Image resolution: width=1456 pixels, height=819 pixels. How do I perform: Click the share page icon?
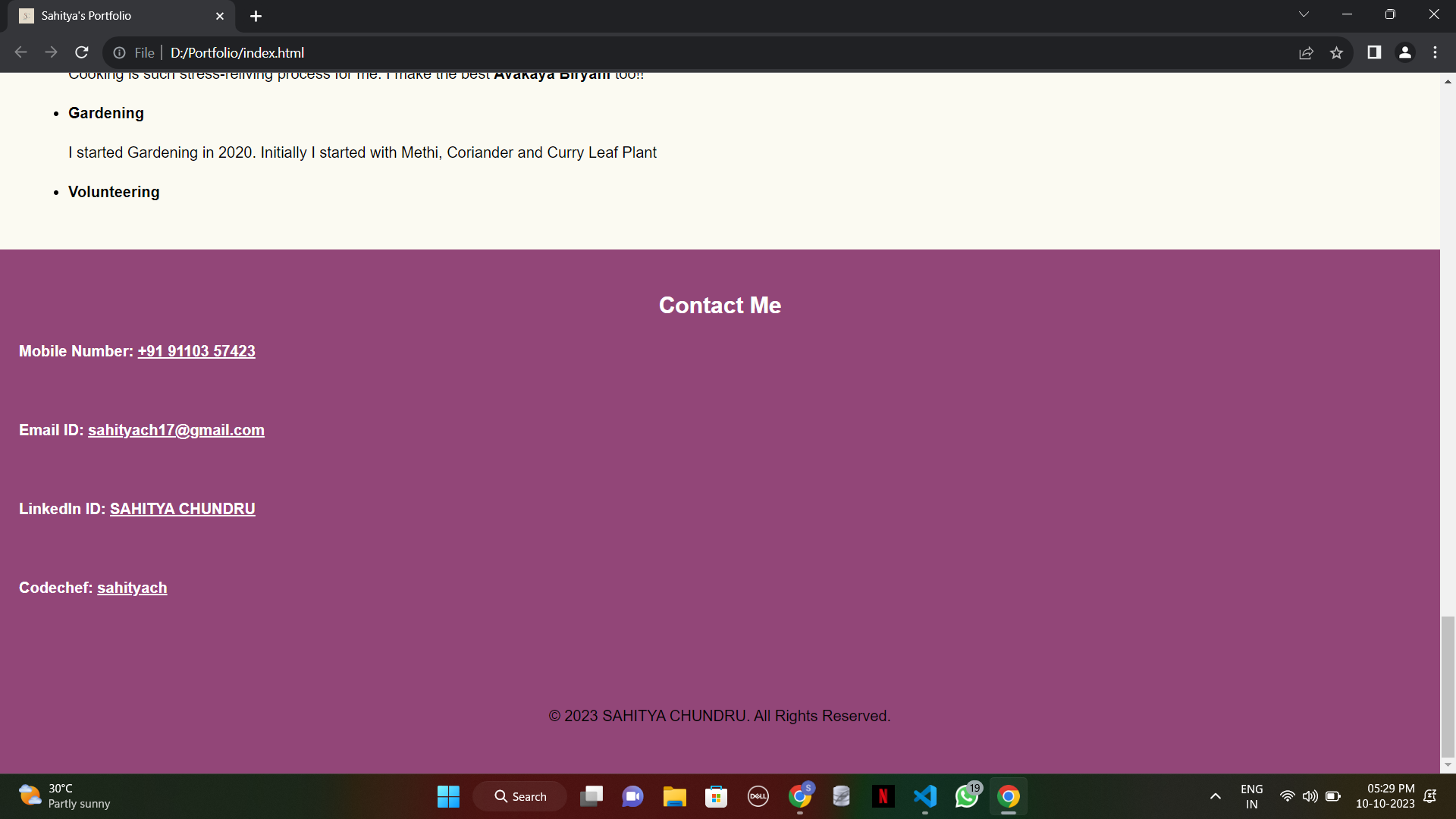[1306, 52]
